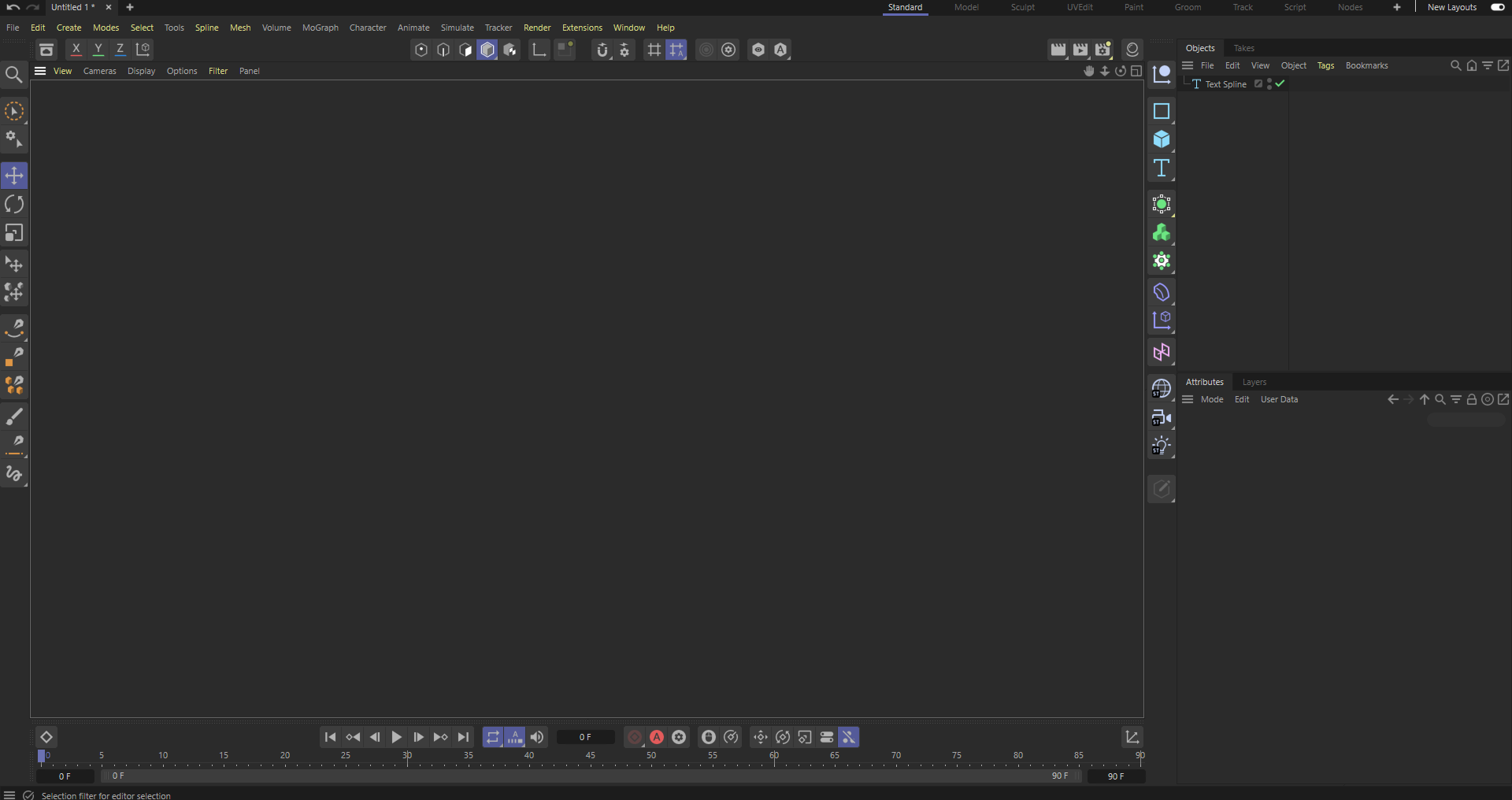
Task: Toggle Text Spline enabled green checkmark
Action: pyautogui.click(x=1280, y=83)
